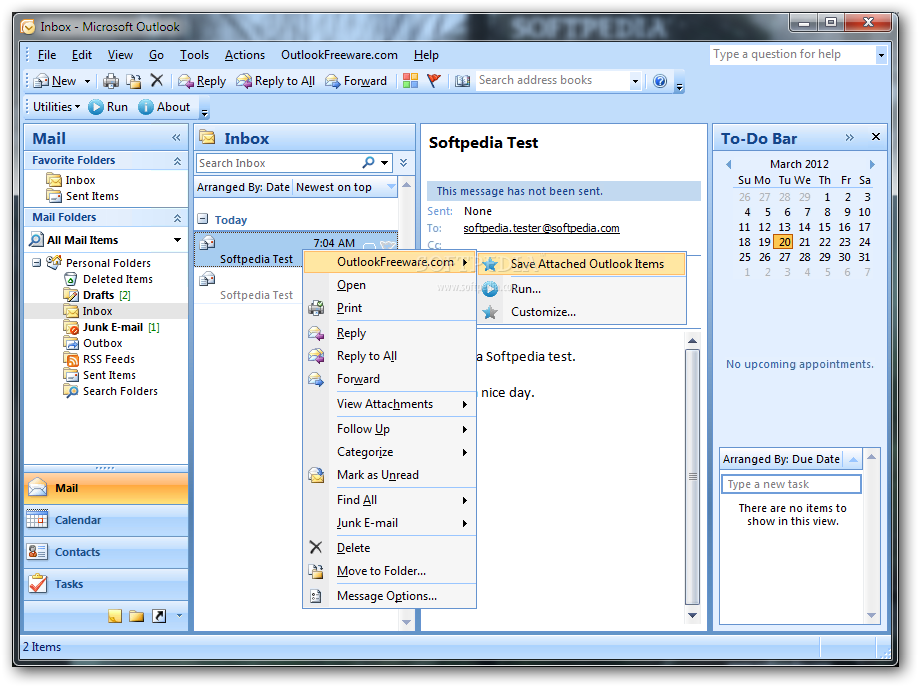Click the Notes icon in navigation pane
Screen dimensions: 919x687
tap(115, 615)
